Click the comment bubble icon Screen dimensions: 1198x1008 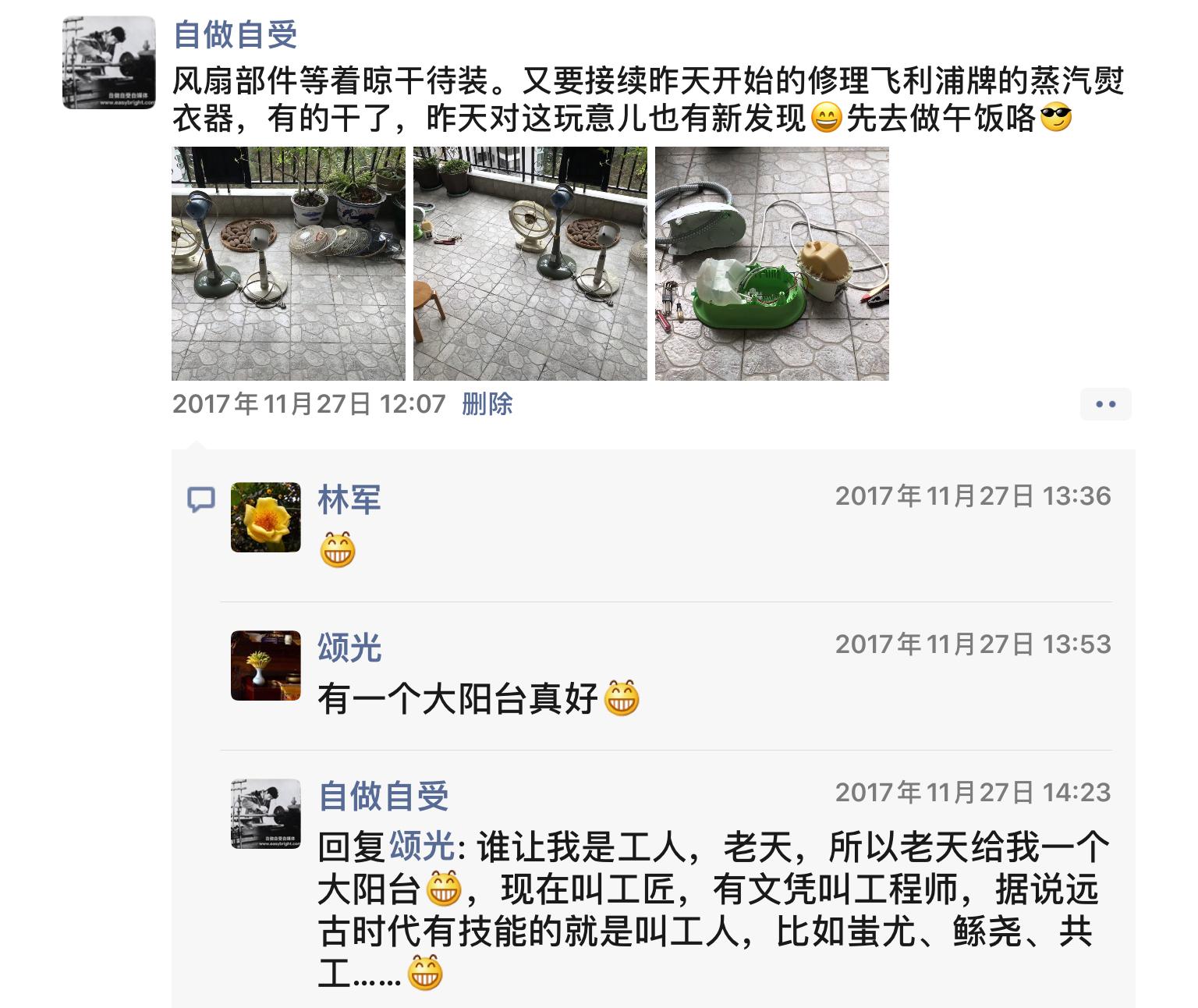201,499
